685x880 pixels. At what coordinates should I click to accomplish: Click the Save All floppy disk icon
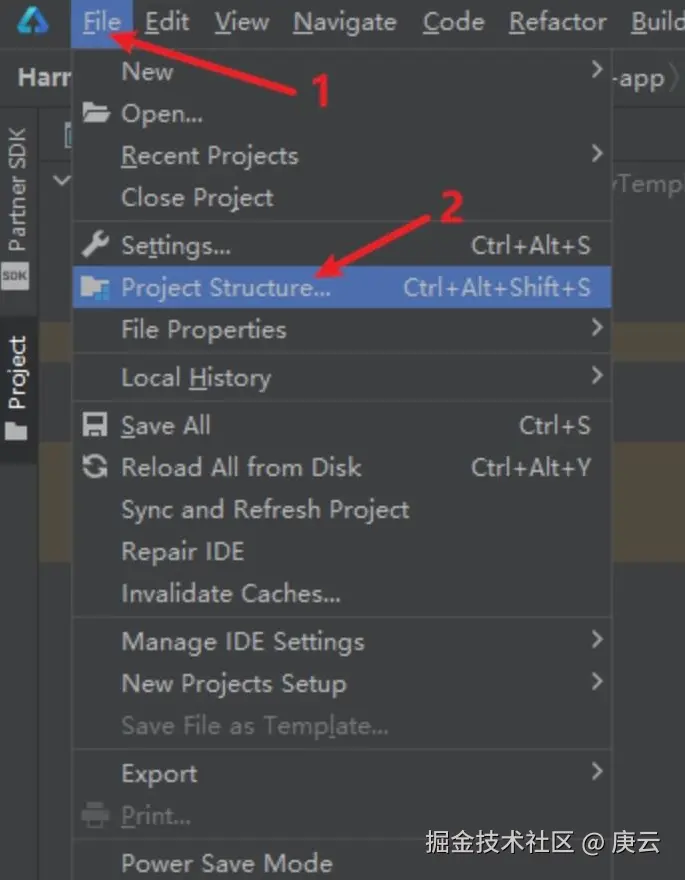pos(95,425)
